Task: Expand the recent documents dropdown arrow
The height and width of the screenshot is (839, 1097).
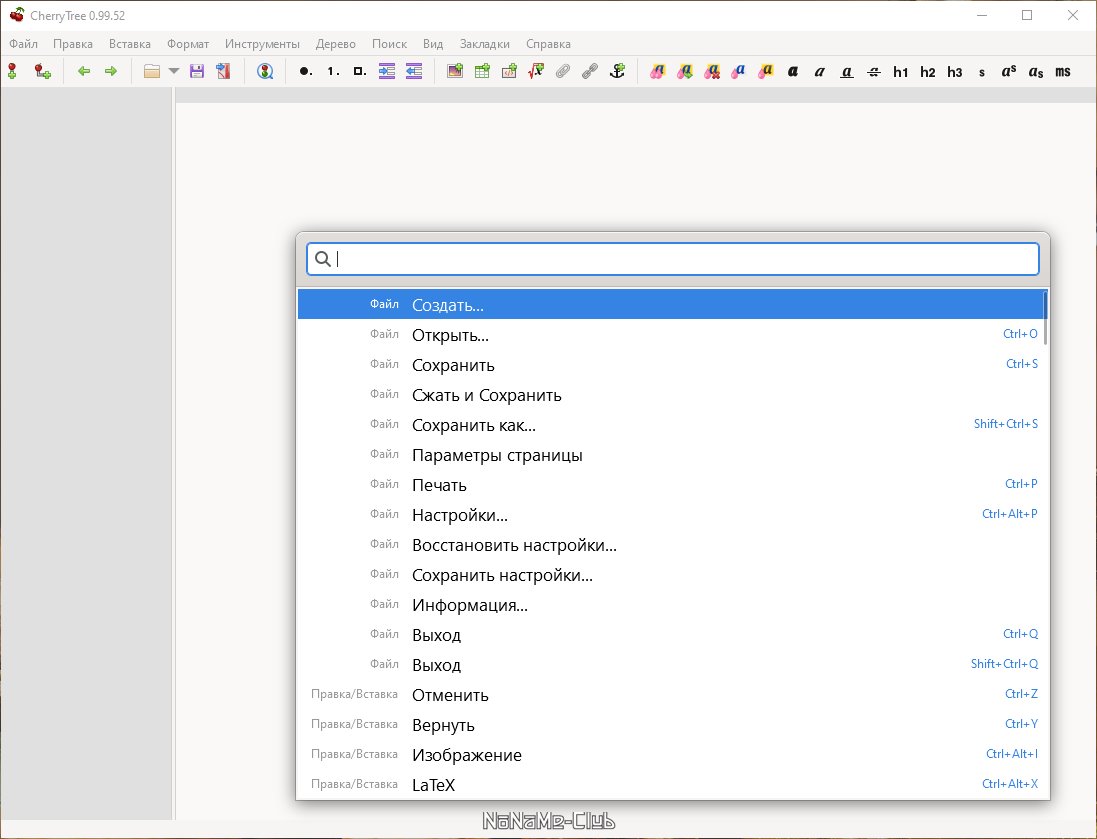Action: pos(174,71)
